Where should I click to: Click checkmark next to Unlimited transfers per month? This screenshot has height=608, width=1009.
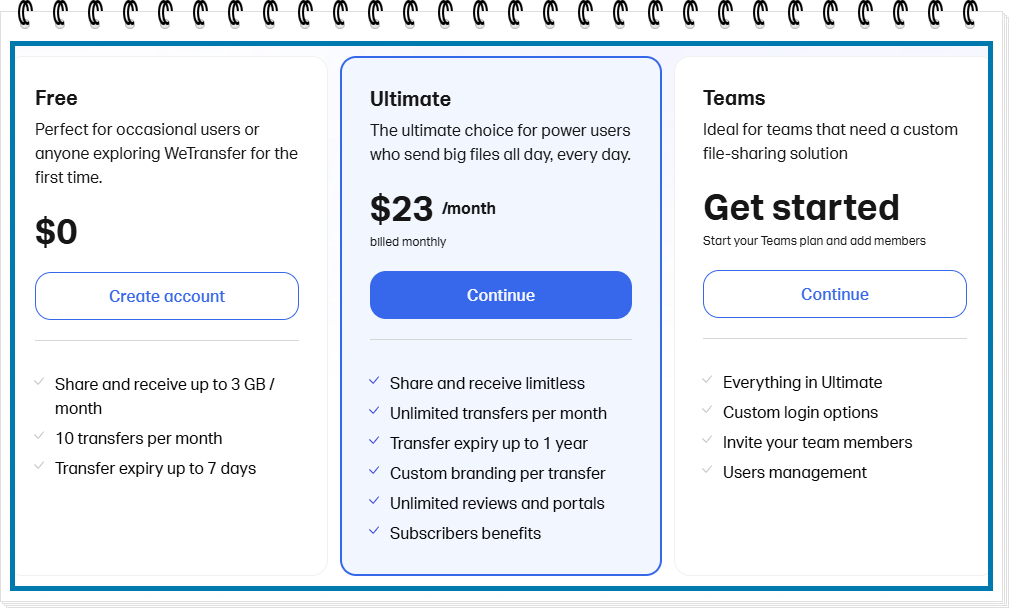(374, 410)
